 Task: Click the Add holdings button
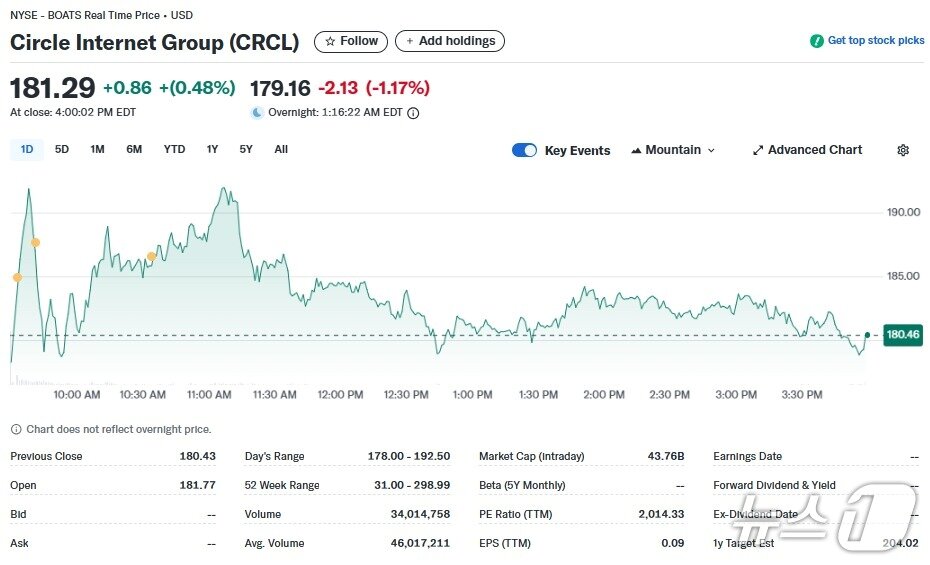(450, 41)
